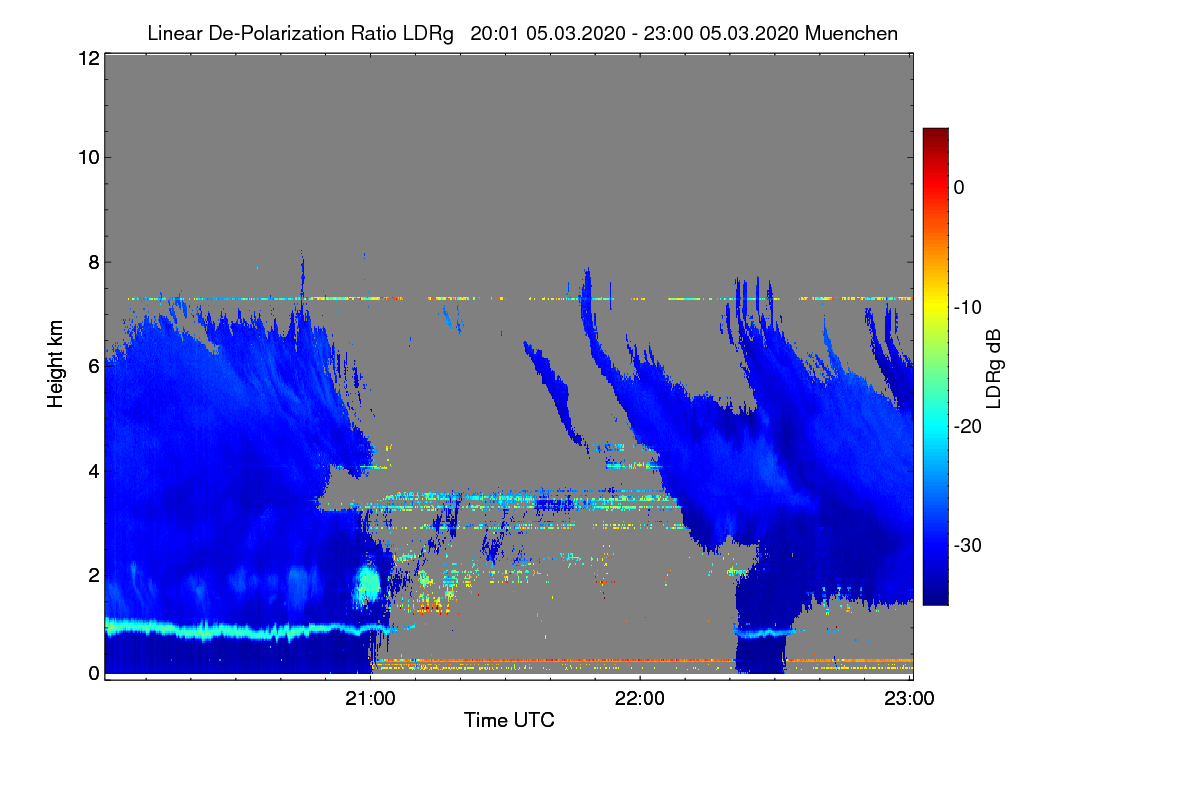The height and width of the screenshot is (800, 1200).
Task: Click the colorbar '-30' dB label
Action: [x=967, y=546]
